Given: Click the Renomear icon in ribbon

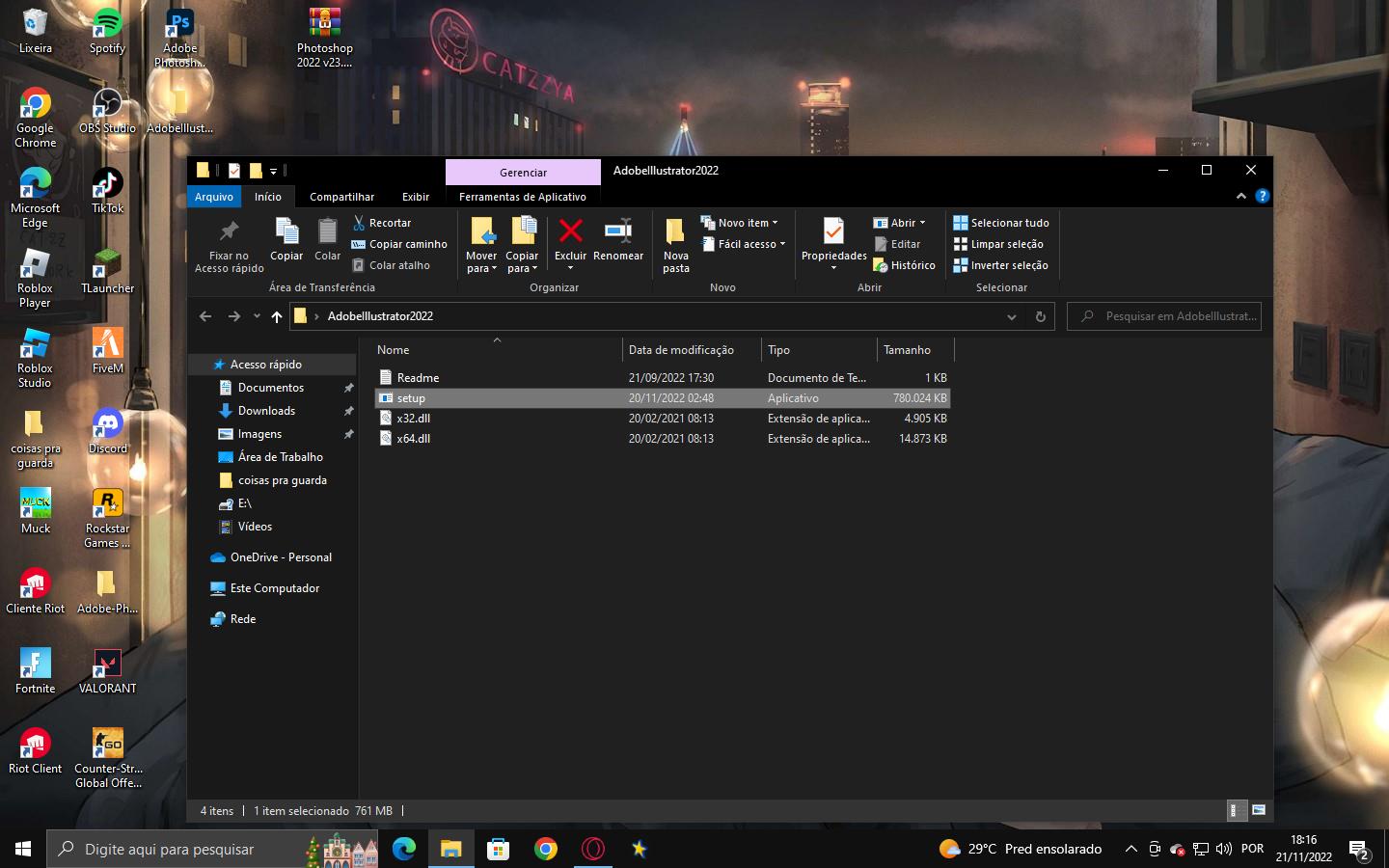Looking at the screenshot, I should pos(617,231).
